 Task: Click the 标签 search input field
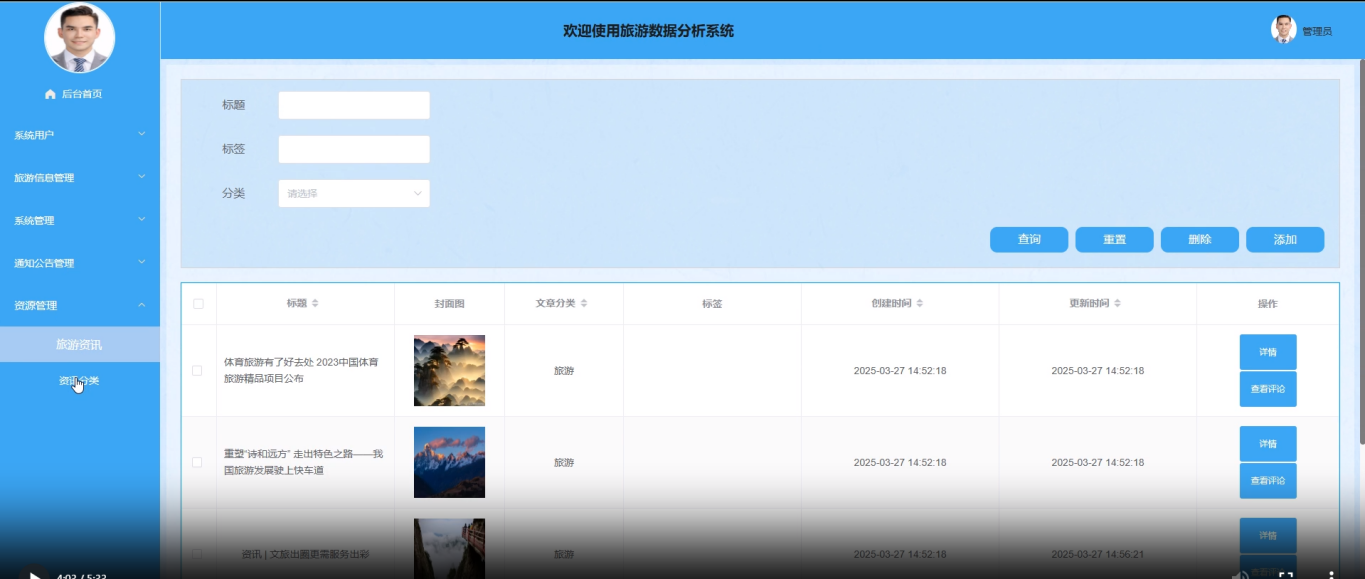tap(354, 149)
